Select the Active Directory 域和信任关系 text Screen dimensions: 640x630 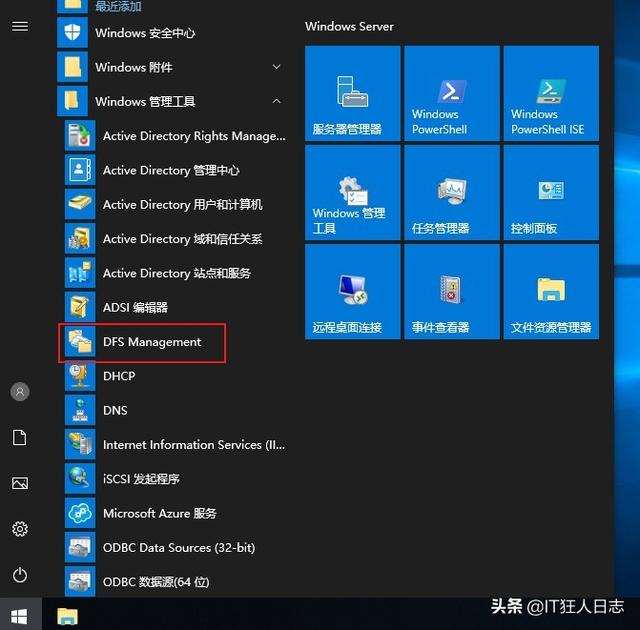click(x=182, y=239)
